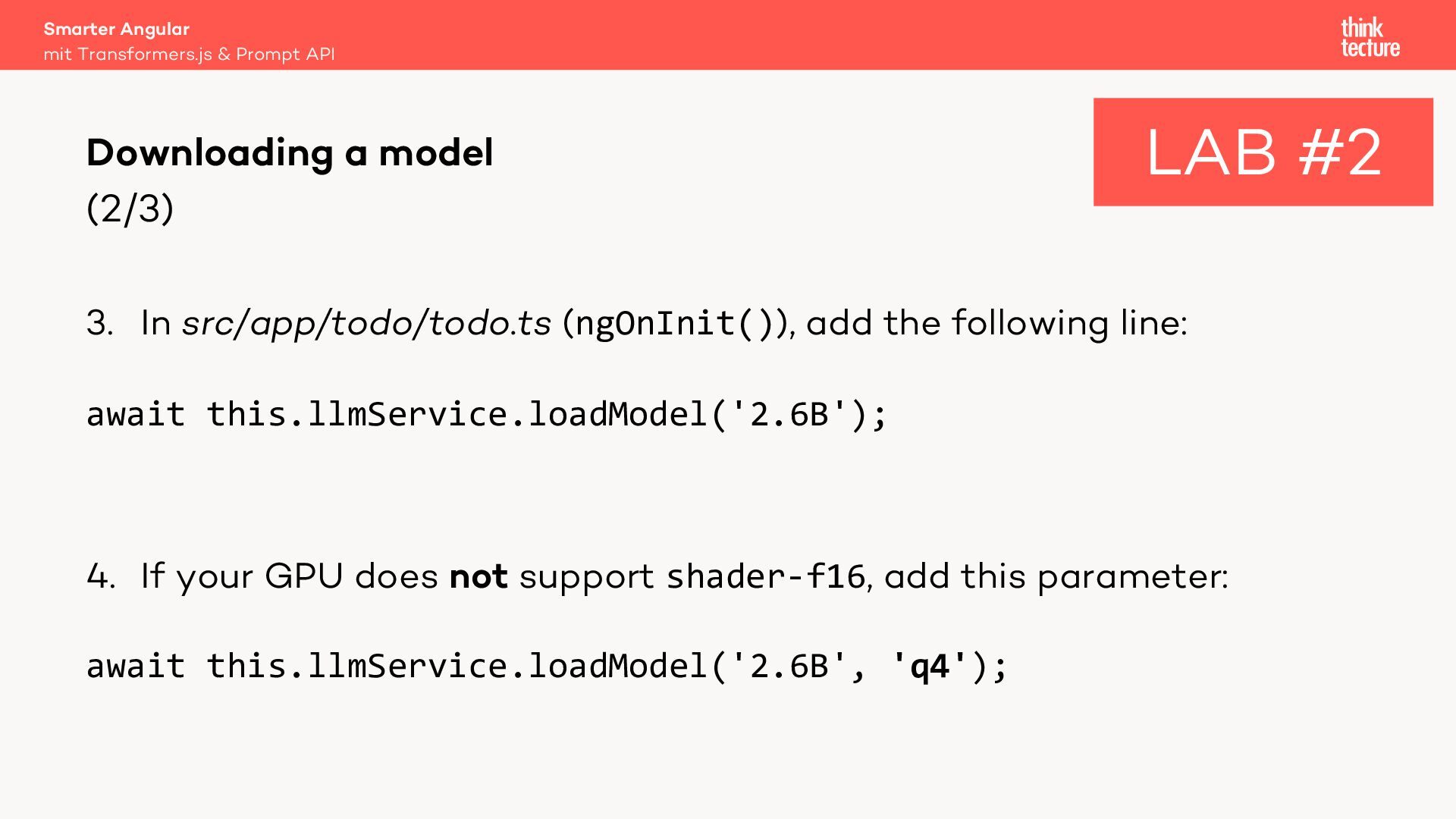Click the Thinktecture logo
The height and width of the screenshot is (819, 1456).
click(1370, 38)
